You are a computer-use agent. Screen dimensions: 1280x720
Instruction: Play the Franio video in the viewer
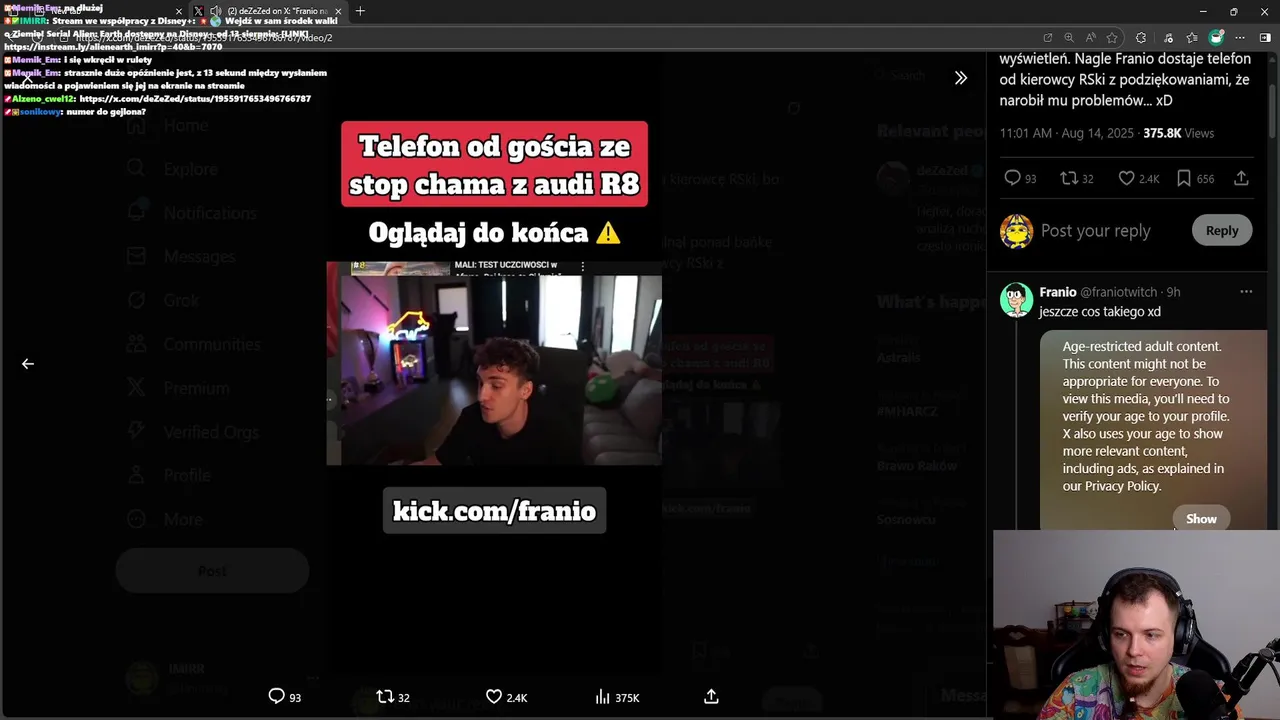(494, 364)
